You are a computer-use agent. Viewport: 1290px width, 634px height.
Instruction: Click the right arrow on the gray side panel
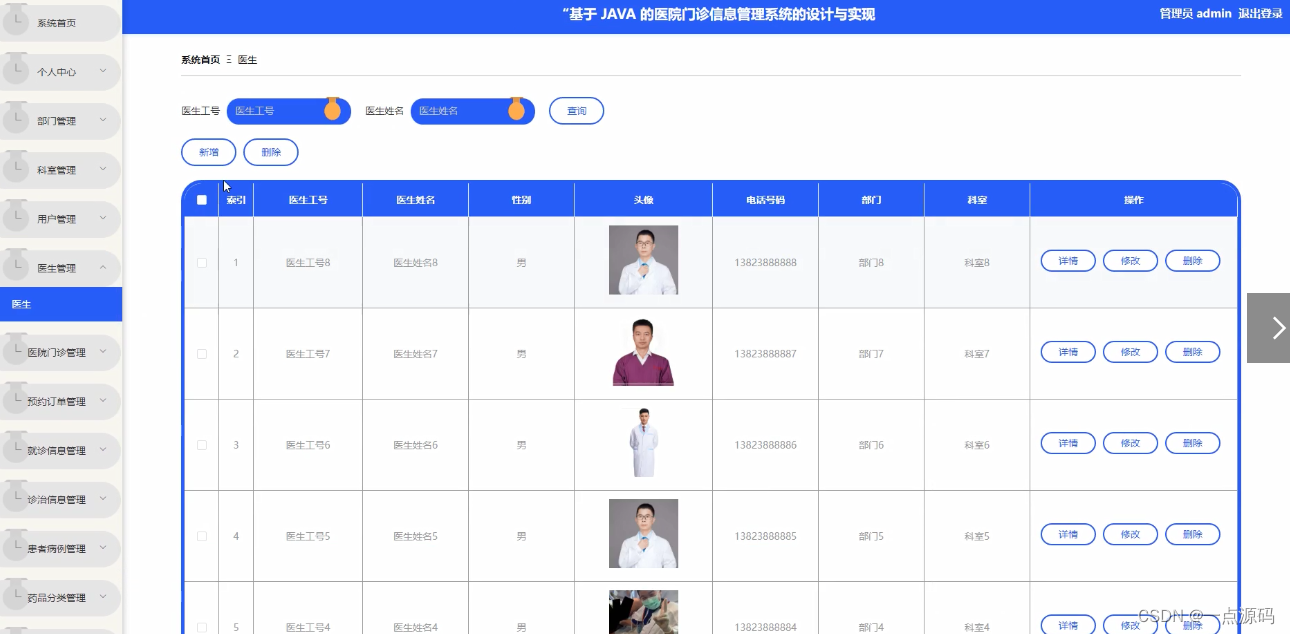pos(1278,328)
